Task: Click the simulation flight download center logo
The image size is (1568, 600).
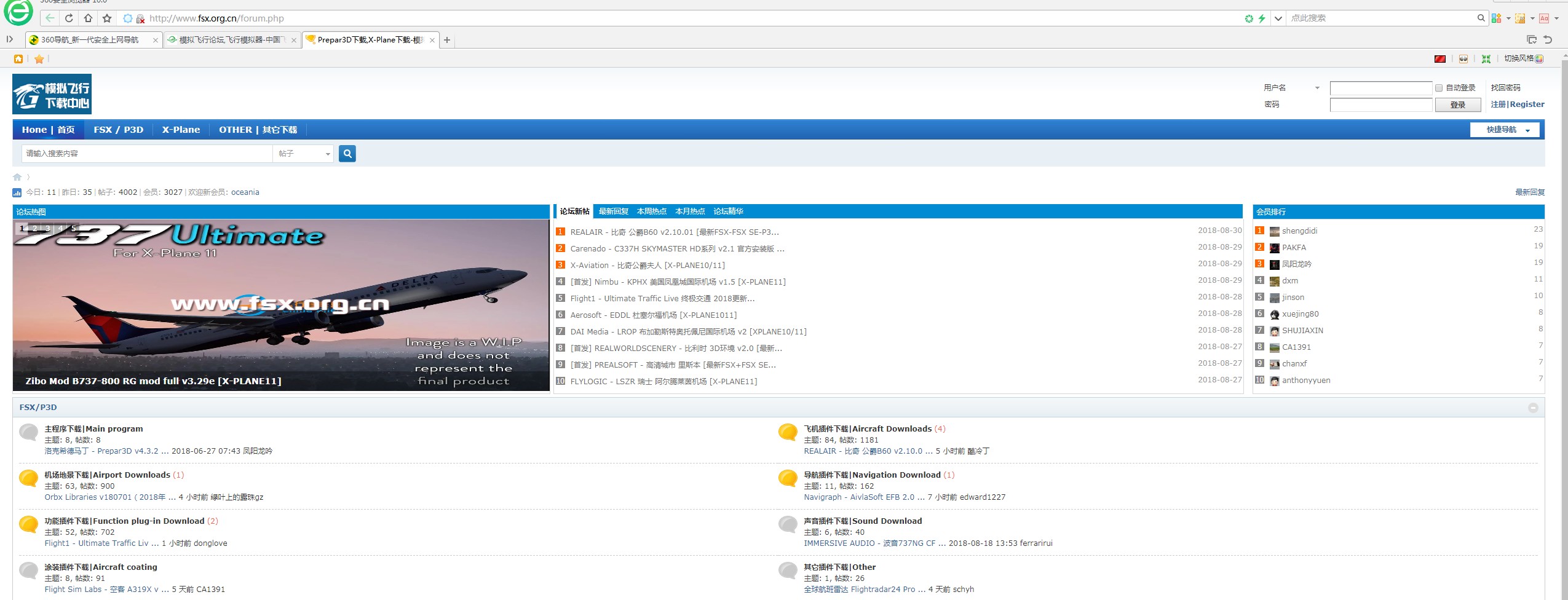Action: coord(52,94)
